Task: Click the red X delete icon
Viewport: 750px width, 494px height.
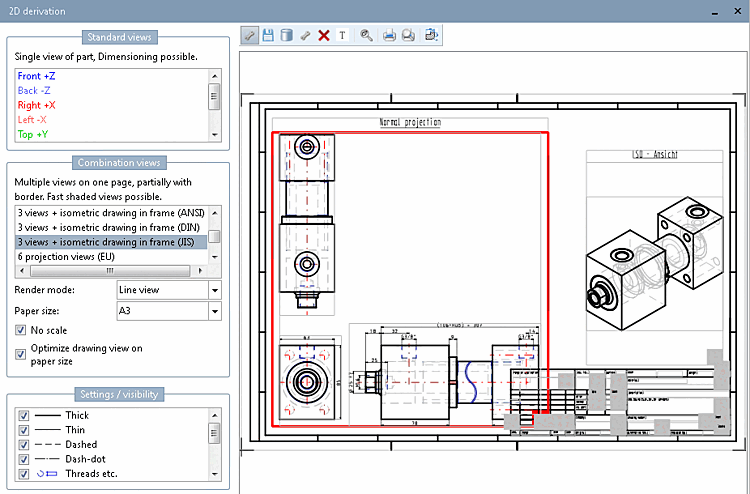Action: tap(323, 35)
